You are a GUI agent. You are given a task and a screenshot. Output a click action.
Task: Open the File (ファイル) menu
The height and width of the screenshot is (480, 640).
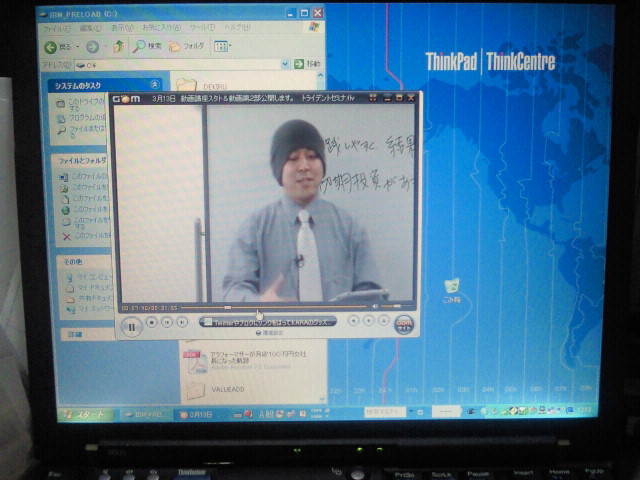(x=57, y=29)
